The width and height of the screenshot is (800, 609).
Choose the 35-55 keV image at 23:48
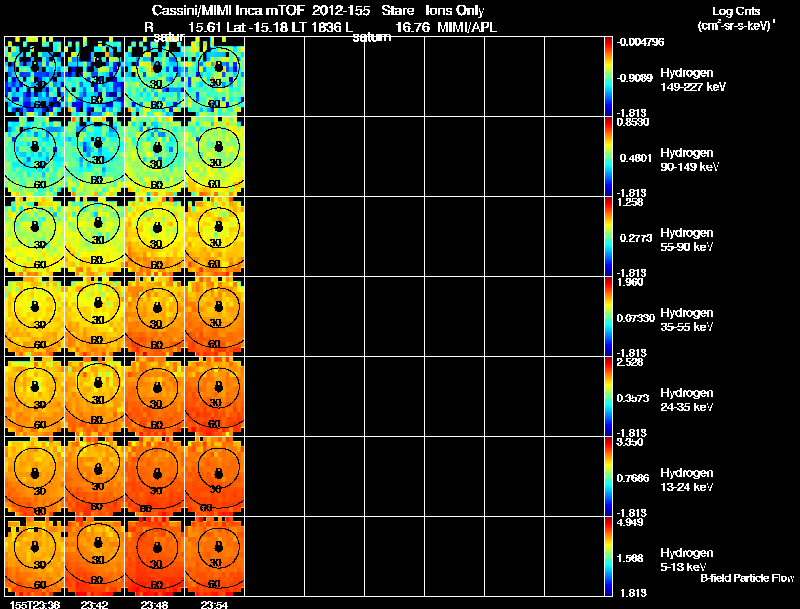click(155, 316)
